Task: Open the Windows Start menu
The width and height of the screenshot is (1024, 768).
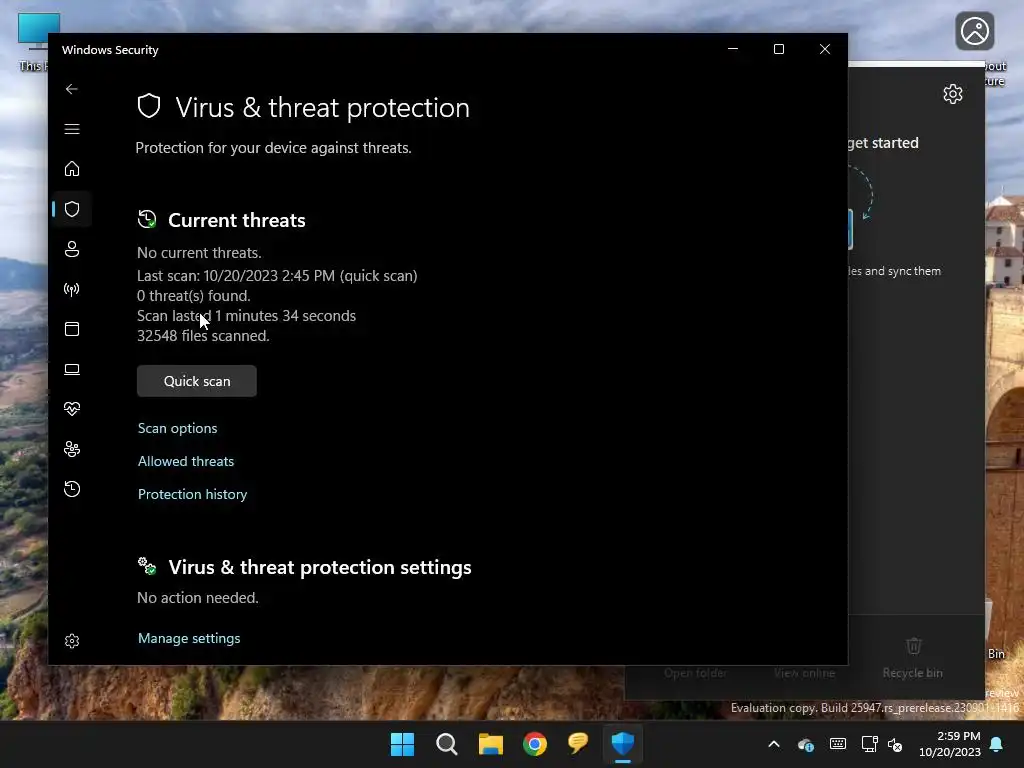Action: click(x=402, y=744)
